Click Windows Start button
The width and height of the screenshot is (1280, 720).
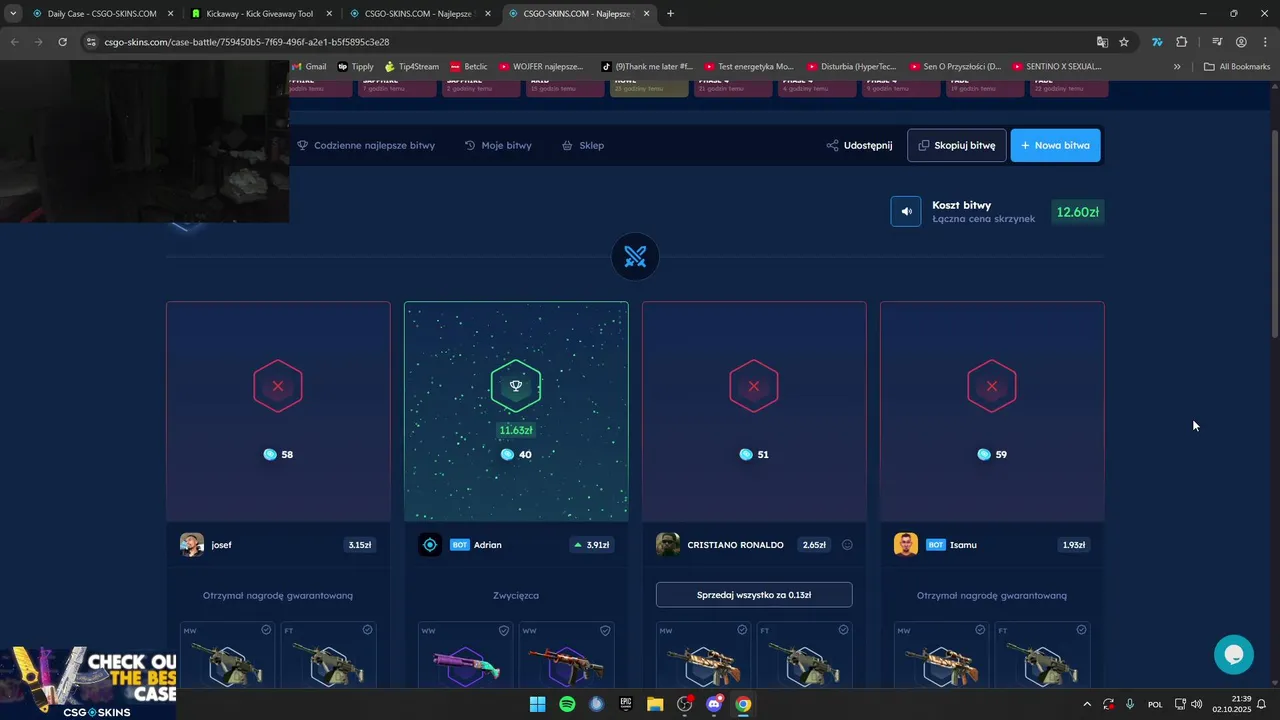pos(537,704)
